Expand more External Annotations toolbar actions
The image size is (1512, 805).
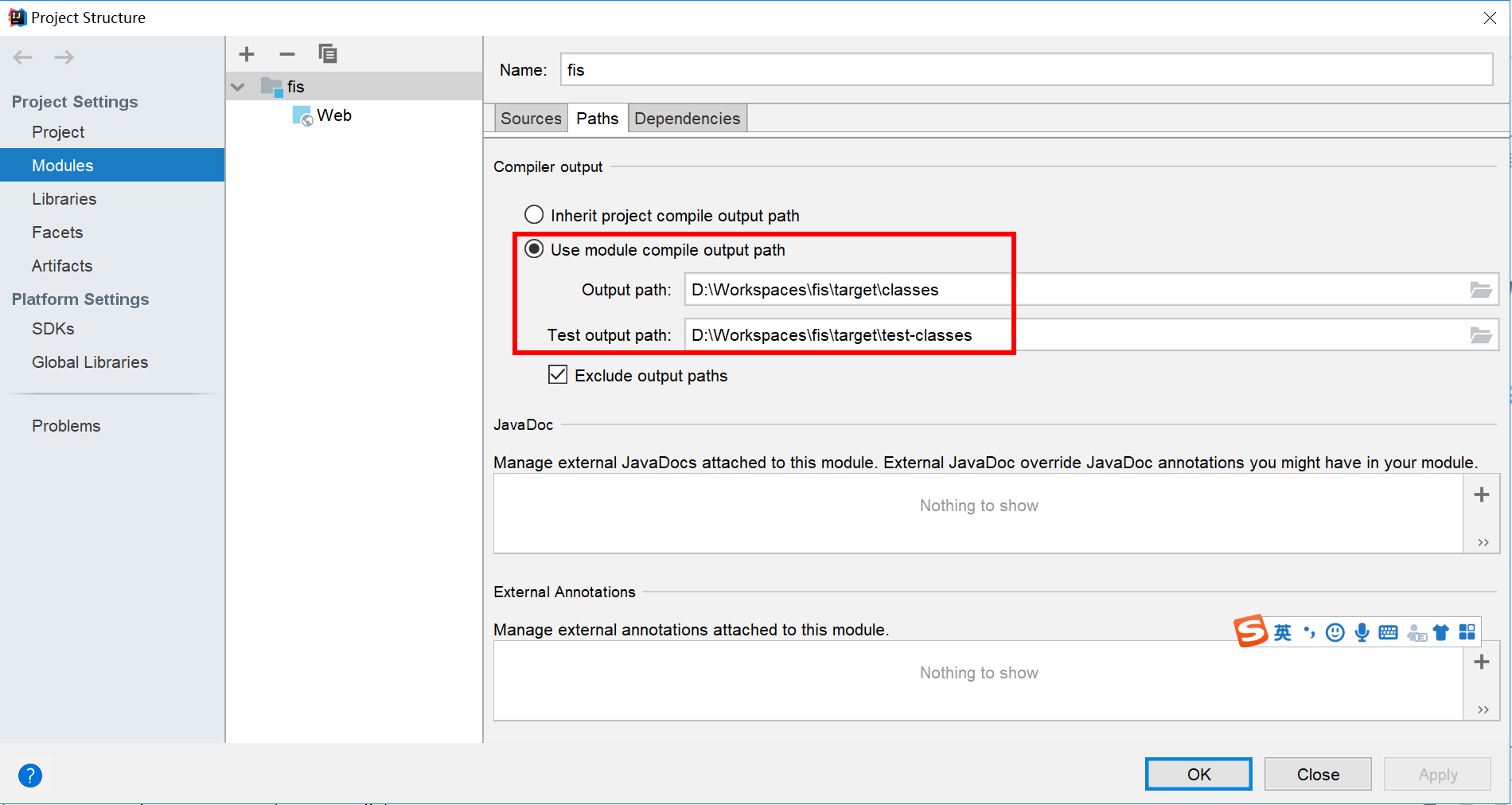(x=1483, y=709)
